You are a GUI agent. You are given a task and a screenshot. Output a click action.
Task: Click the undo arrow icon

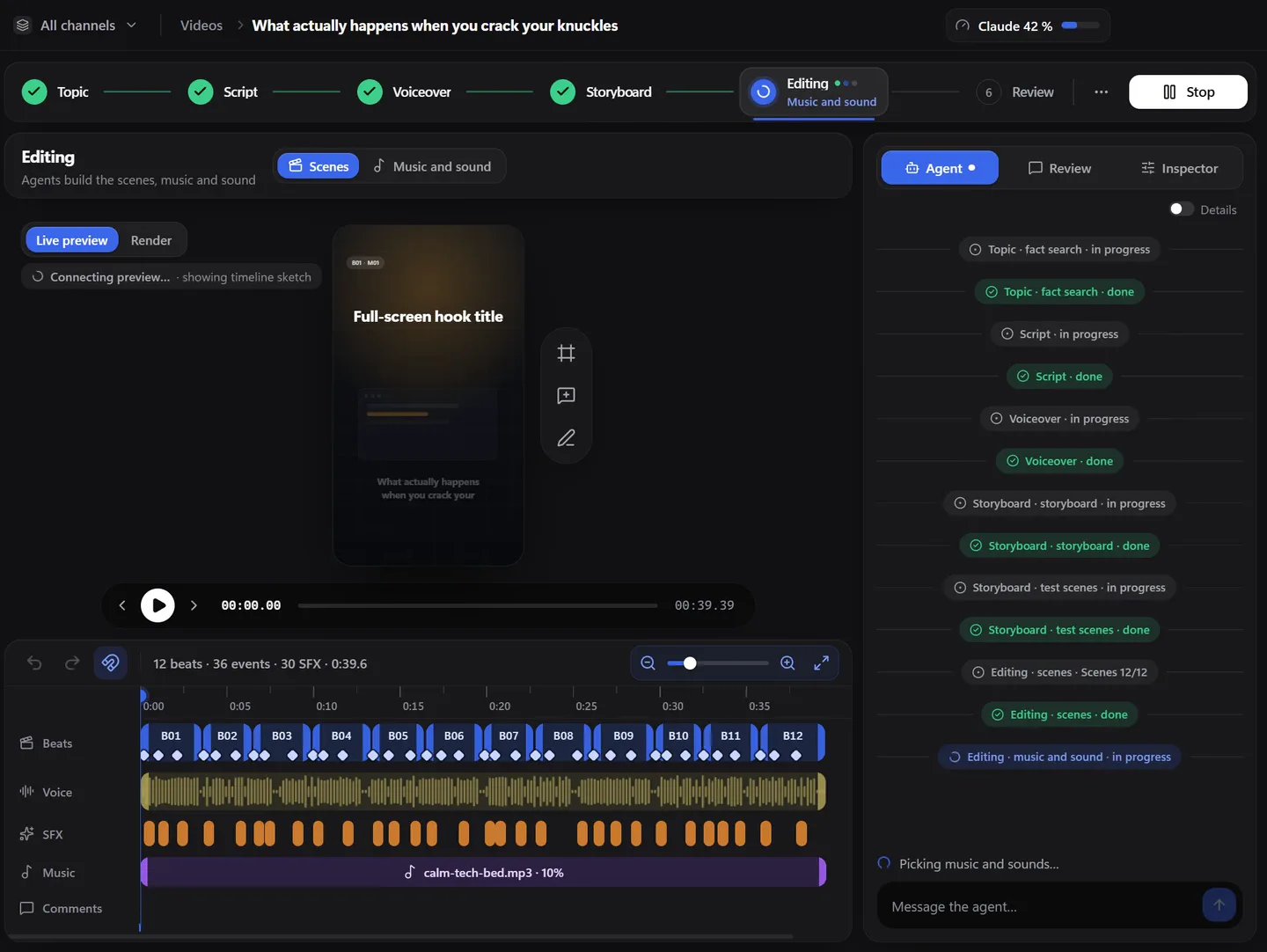click(34, 663)
